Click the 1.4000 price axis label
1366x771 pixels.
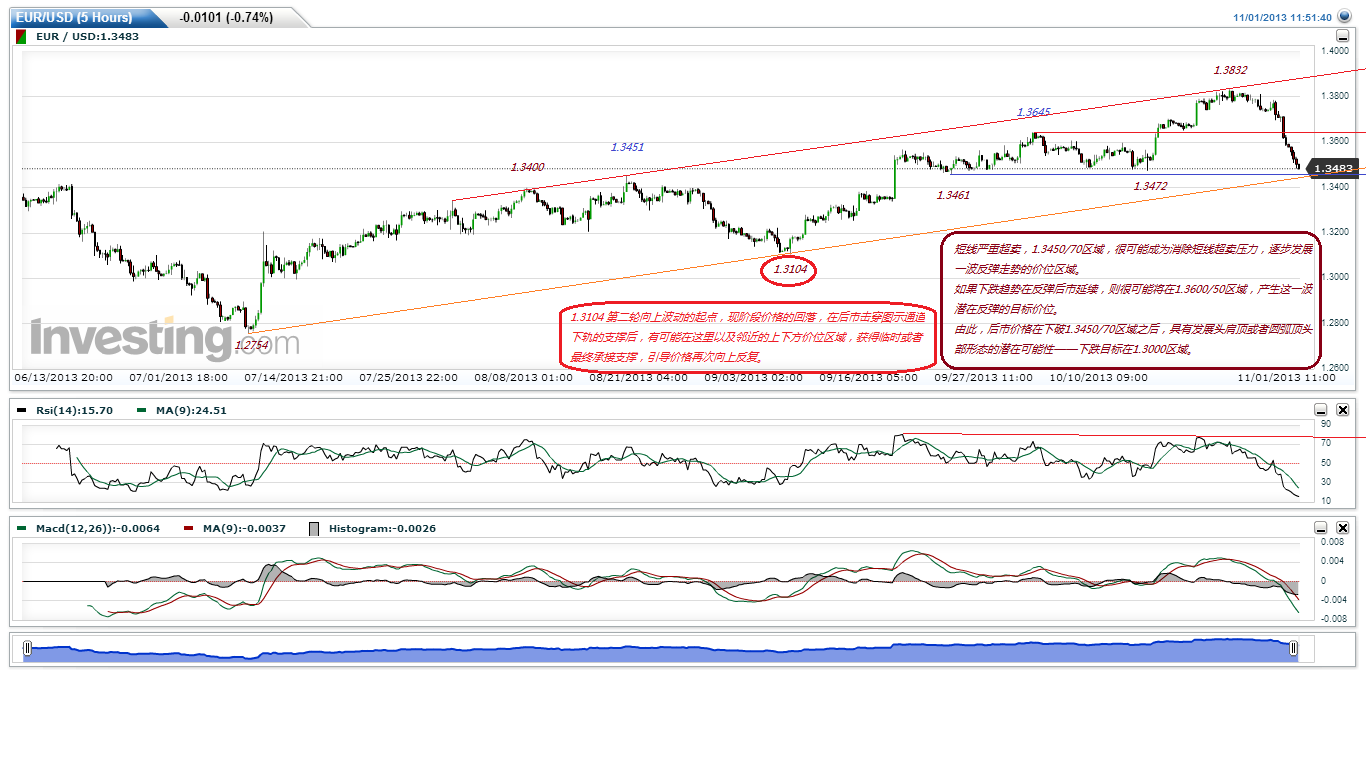tap(1336, 50)
